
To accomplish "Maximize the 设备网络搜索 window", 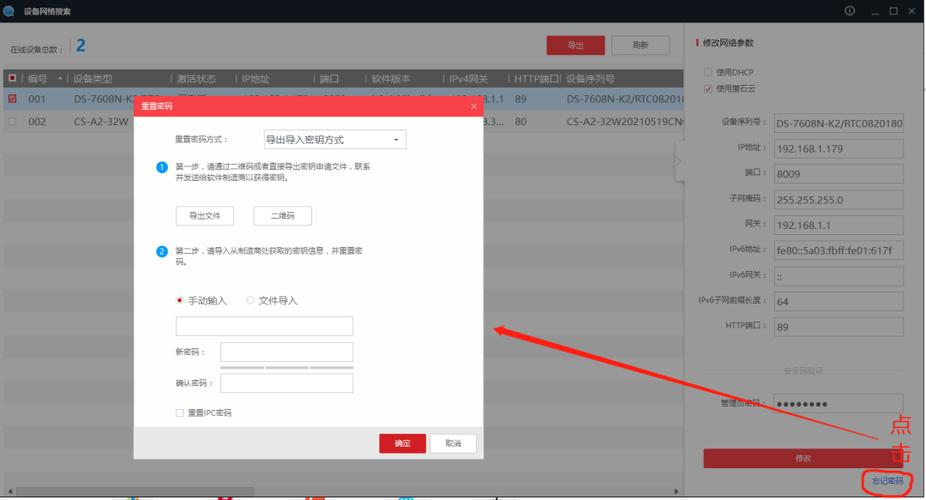I will 894,11.
